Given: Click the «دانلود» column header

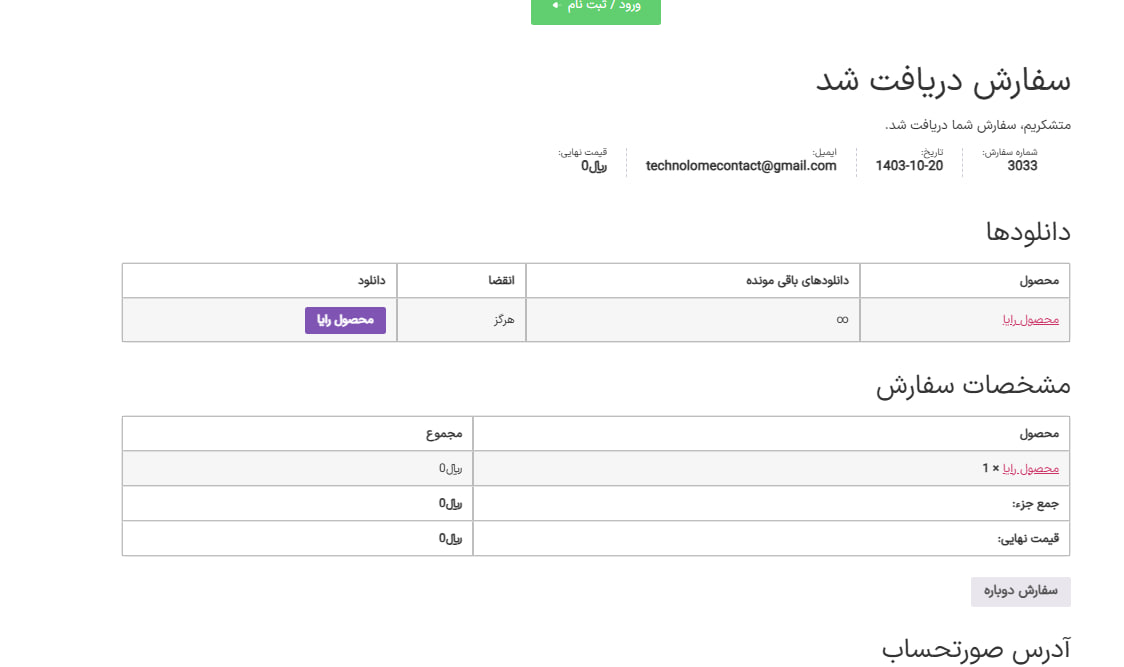Looking at the screenshot, I should 373,280.
